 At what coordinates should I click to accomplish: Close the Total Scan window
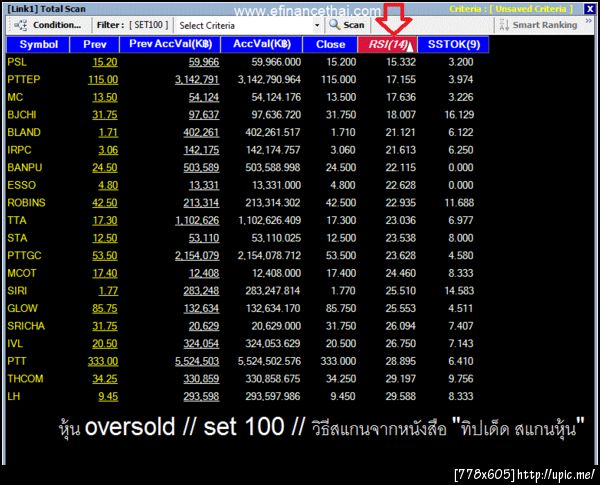click(x=590, y=9)
